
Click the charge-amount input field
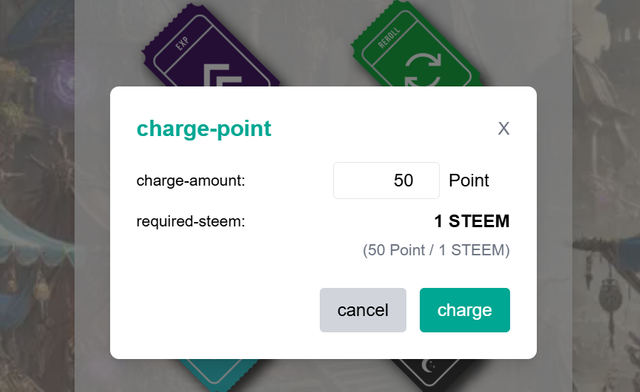pyautogui.click(x=386, y=180)
